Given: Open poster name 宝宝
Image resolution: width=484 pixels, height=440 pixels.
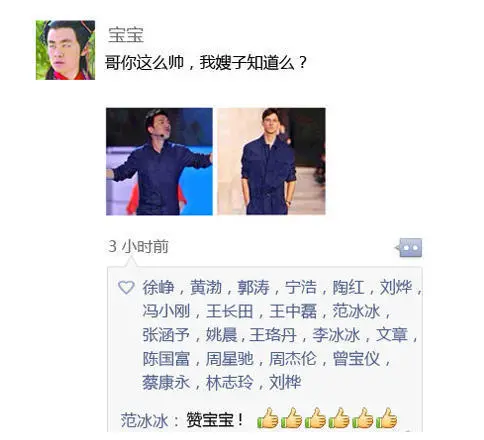Looking at the screenshot, I should [x=126, y=35].
